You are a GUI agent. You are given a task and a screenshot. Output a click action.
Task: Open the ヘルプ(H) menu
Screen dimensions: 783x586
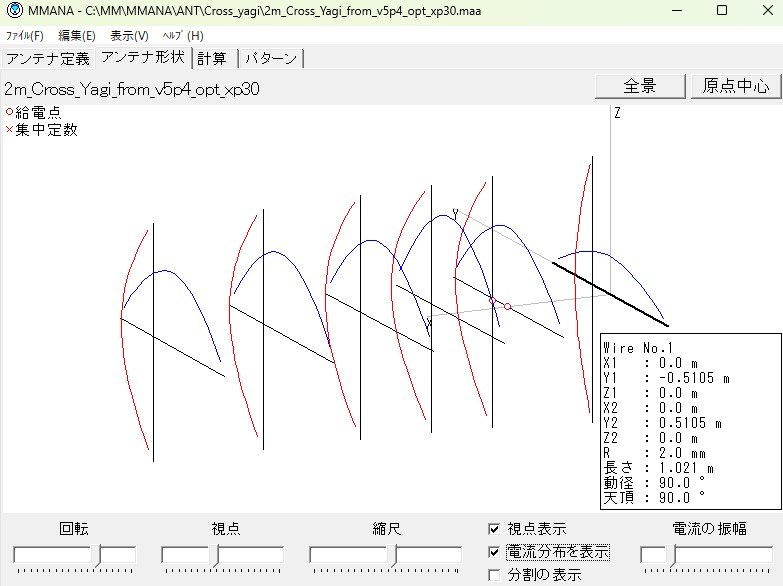click(182, 35)
